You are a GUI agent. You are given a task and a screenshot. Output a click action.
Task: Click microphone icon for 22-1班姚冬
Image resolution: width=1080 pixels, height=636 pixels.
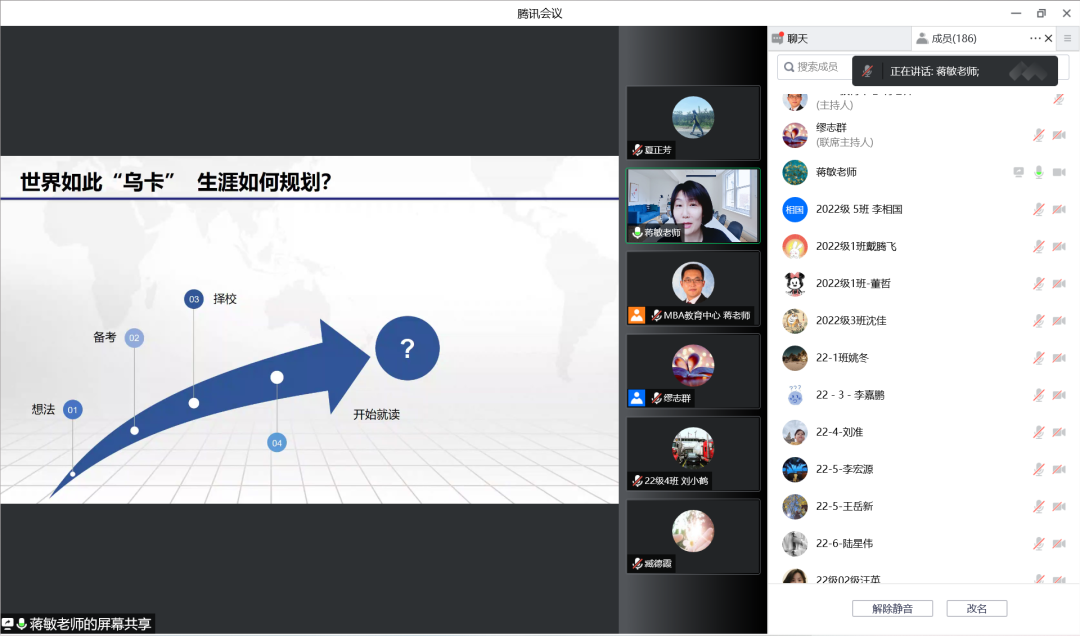1039,358
